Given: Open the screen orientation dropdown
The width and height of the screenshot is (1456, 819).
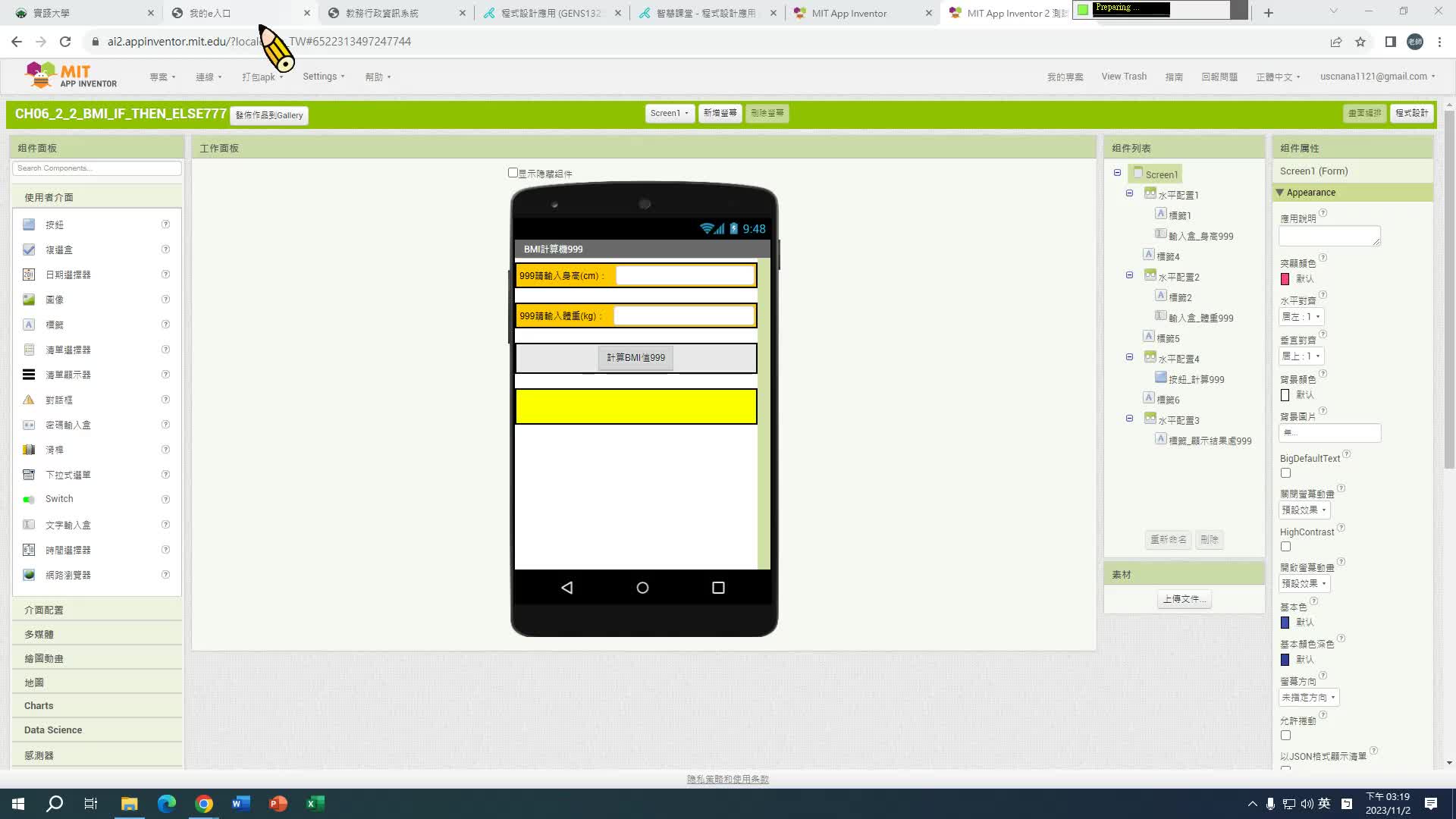Looking at the screenshot, I should point(1309,697).
